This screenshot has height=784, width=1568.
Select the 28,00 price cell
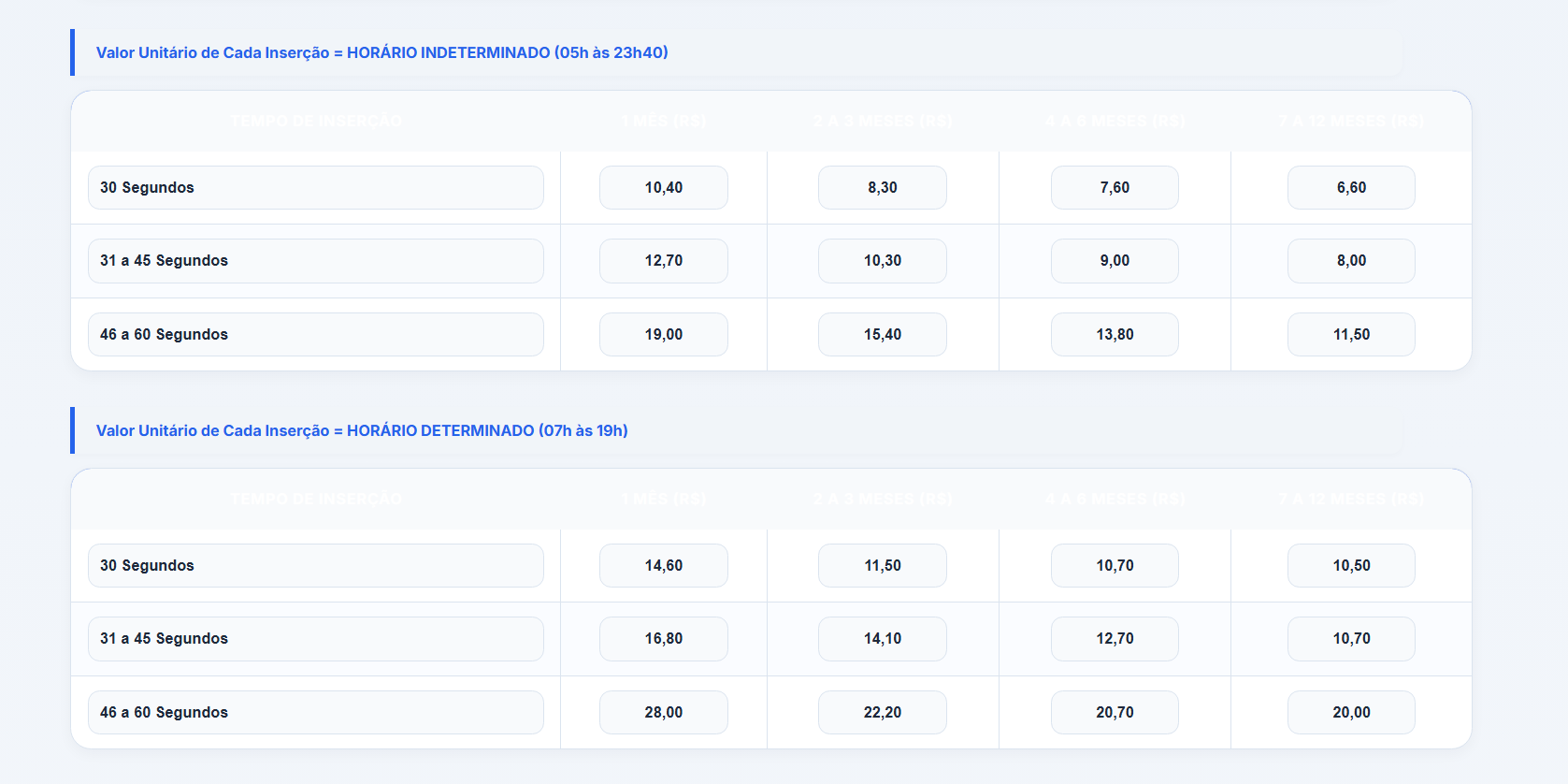click(x=664, y=712)
